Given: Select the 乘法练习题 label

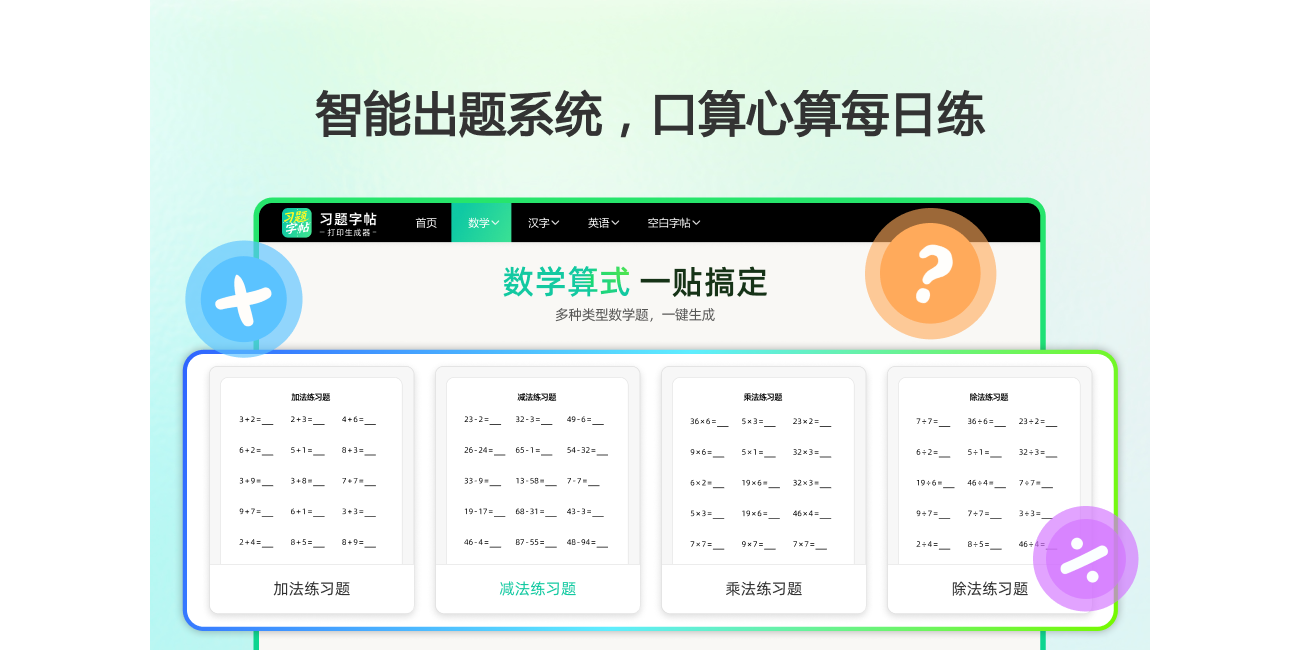Looking at the screenshot, I should (763, 589).
